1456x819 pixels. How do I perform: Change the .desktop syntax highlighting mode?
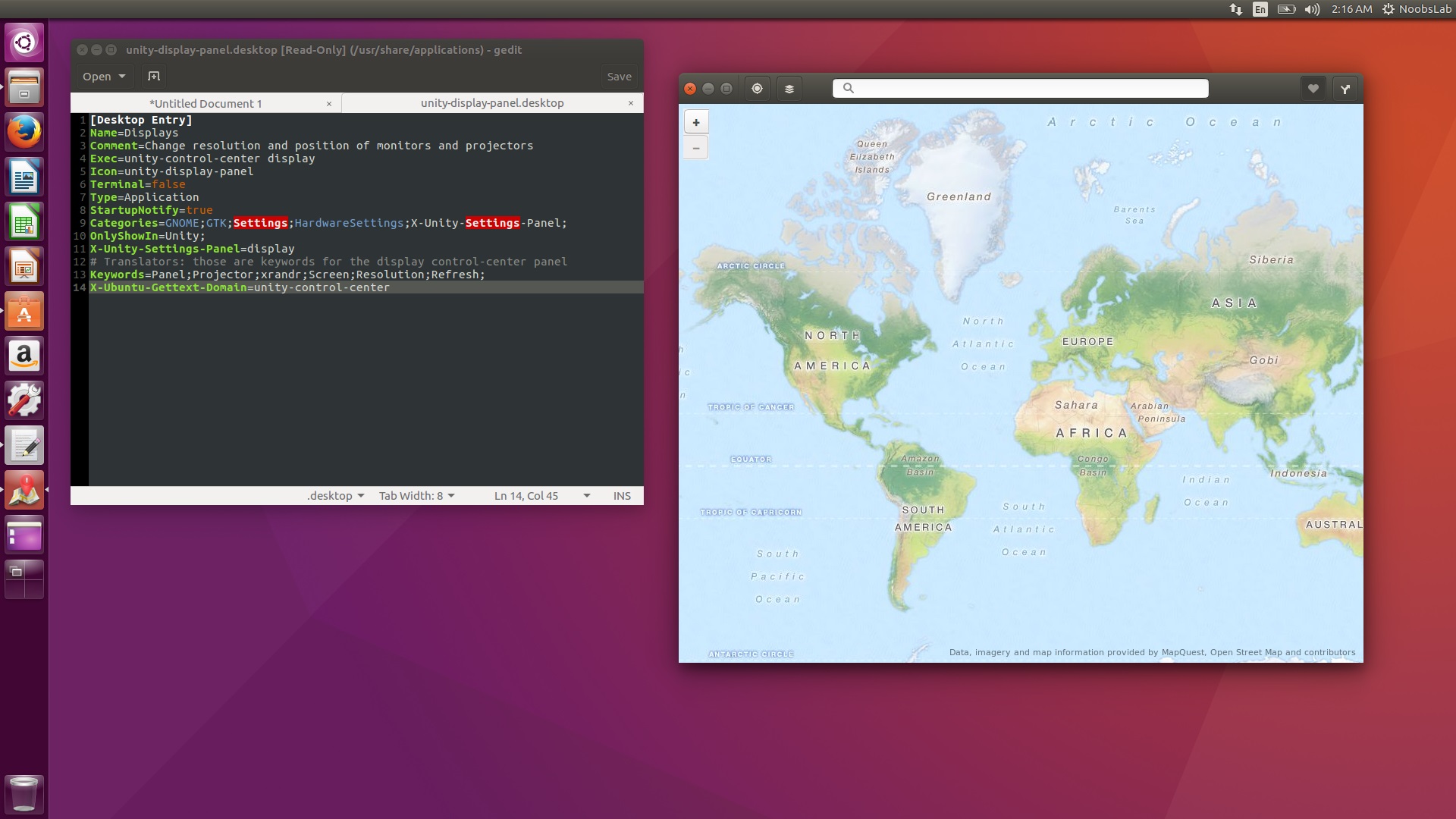(335, 495)
